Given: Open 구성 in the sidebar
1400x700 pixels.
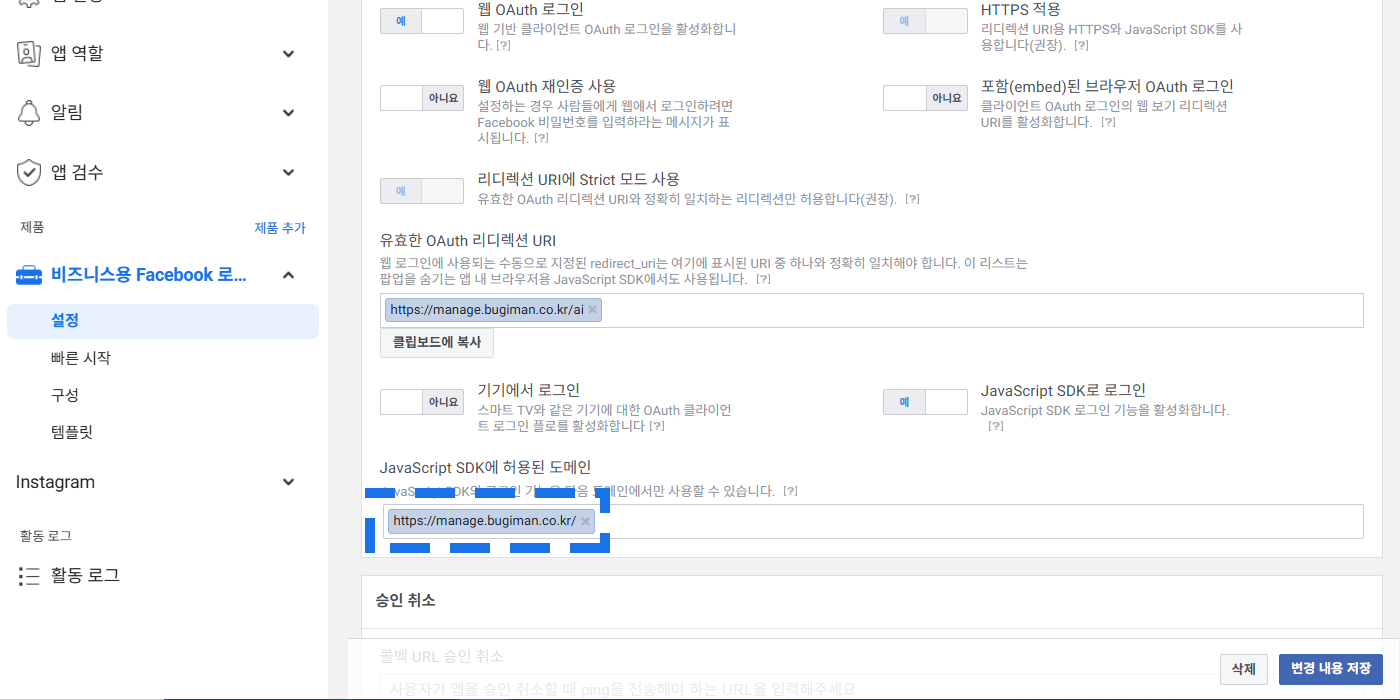Looking at the screenshot, I should (x=65, y=395).
